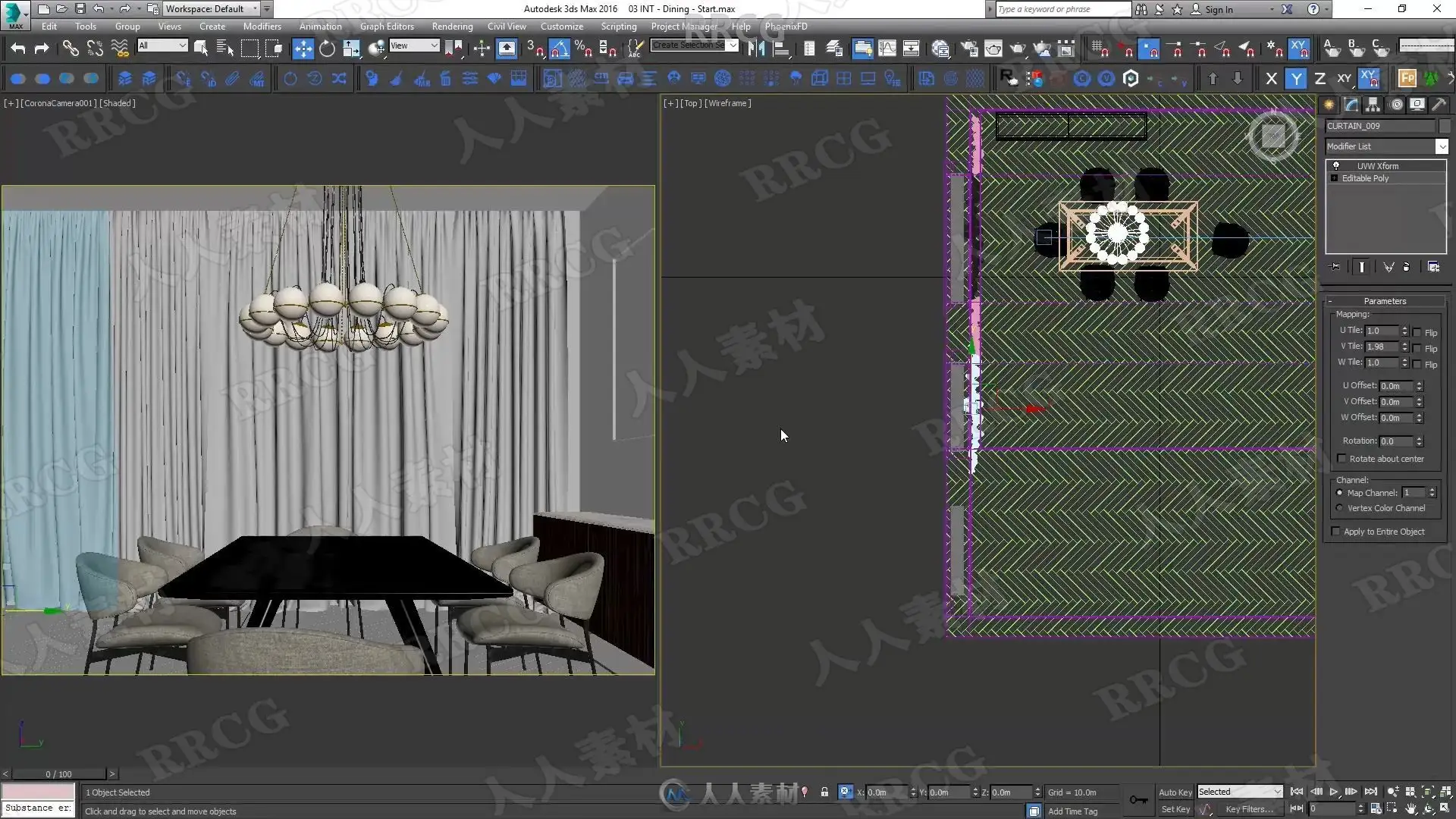1456x819 pixels.
Task: Click the Key Filters button
Action: pos(1249,809)
